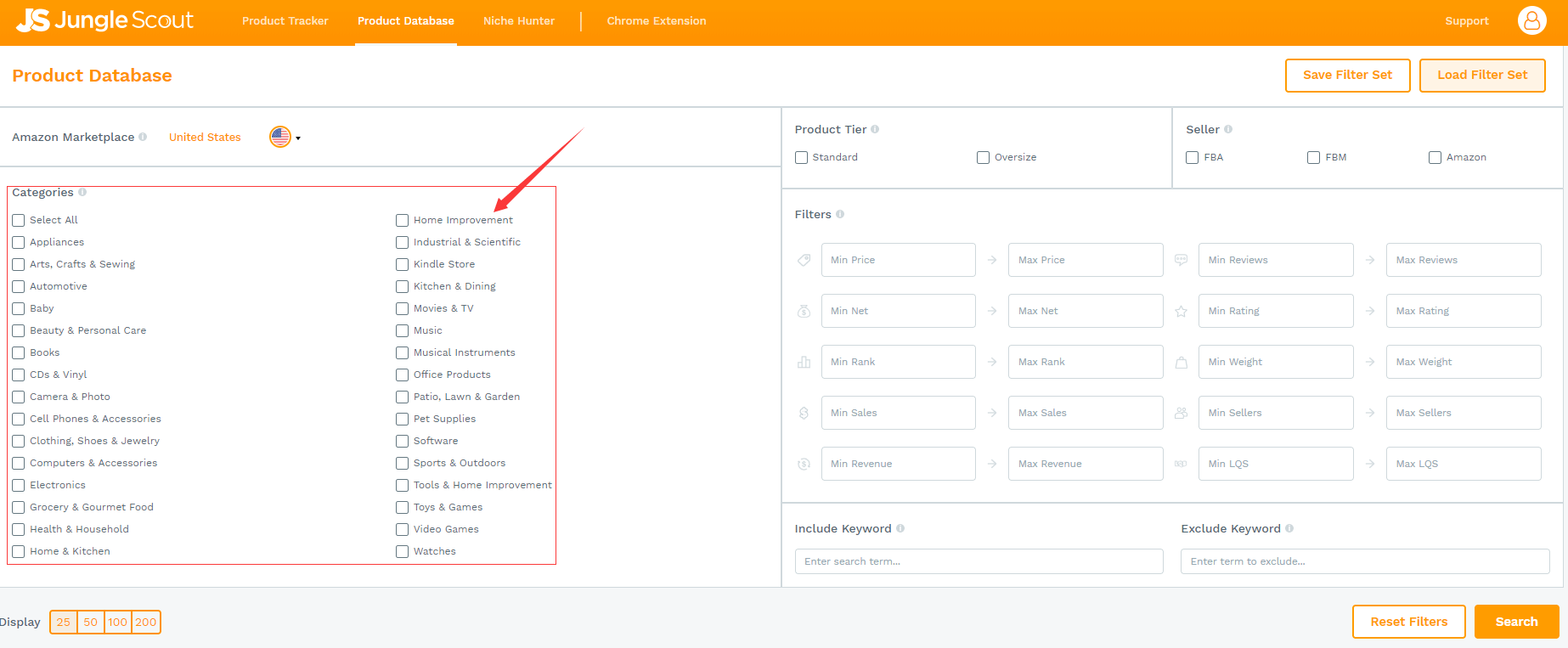Check the Watches category checkbox
Image resolution: width=1568 pixels, height=648 pixels.
pos(403,551)
